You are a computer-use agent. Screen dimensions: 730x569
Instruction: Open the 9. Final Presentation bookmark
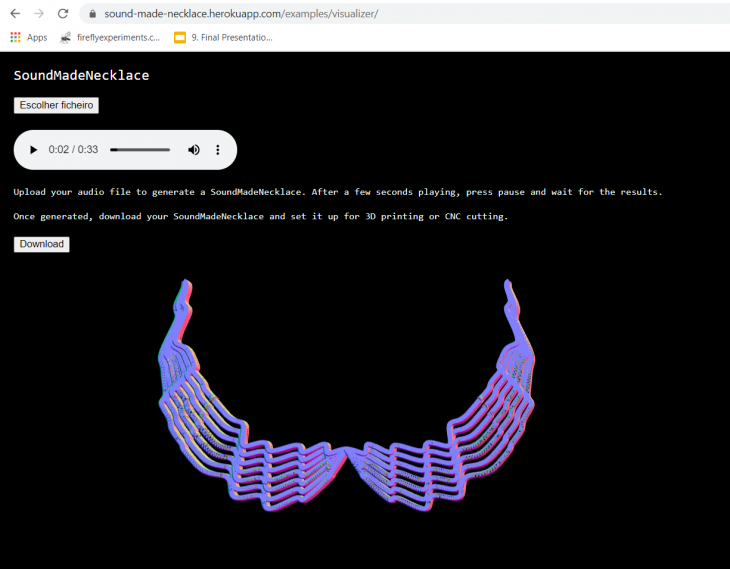click(223, 37)
